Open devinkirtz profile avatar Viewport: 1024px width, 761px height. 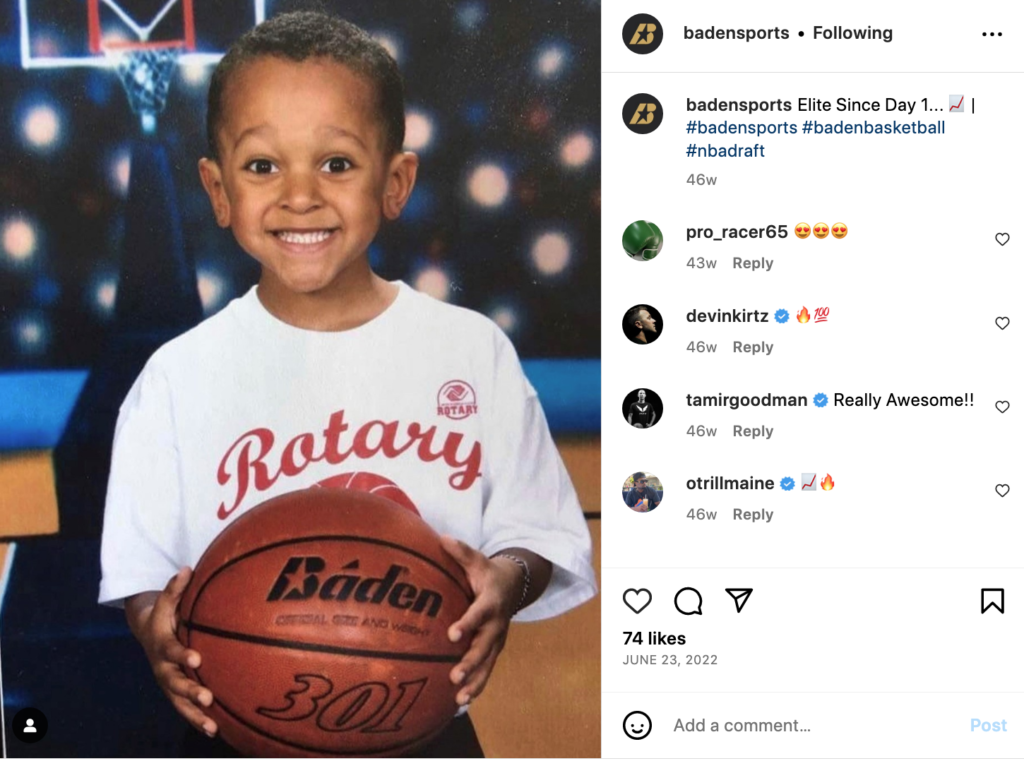tap(642, 324)
